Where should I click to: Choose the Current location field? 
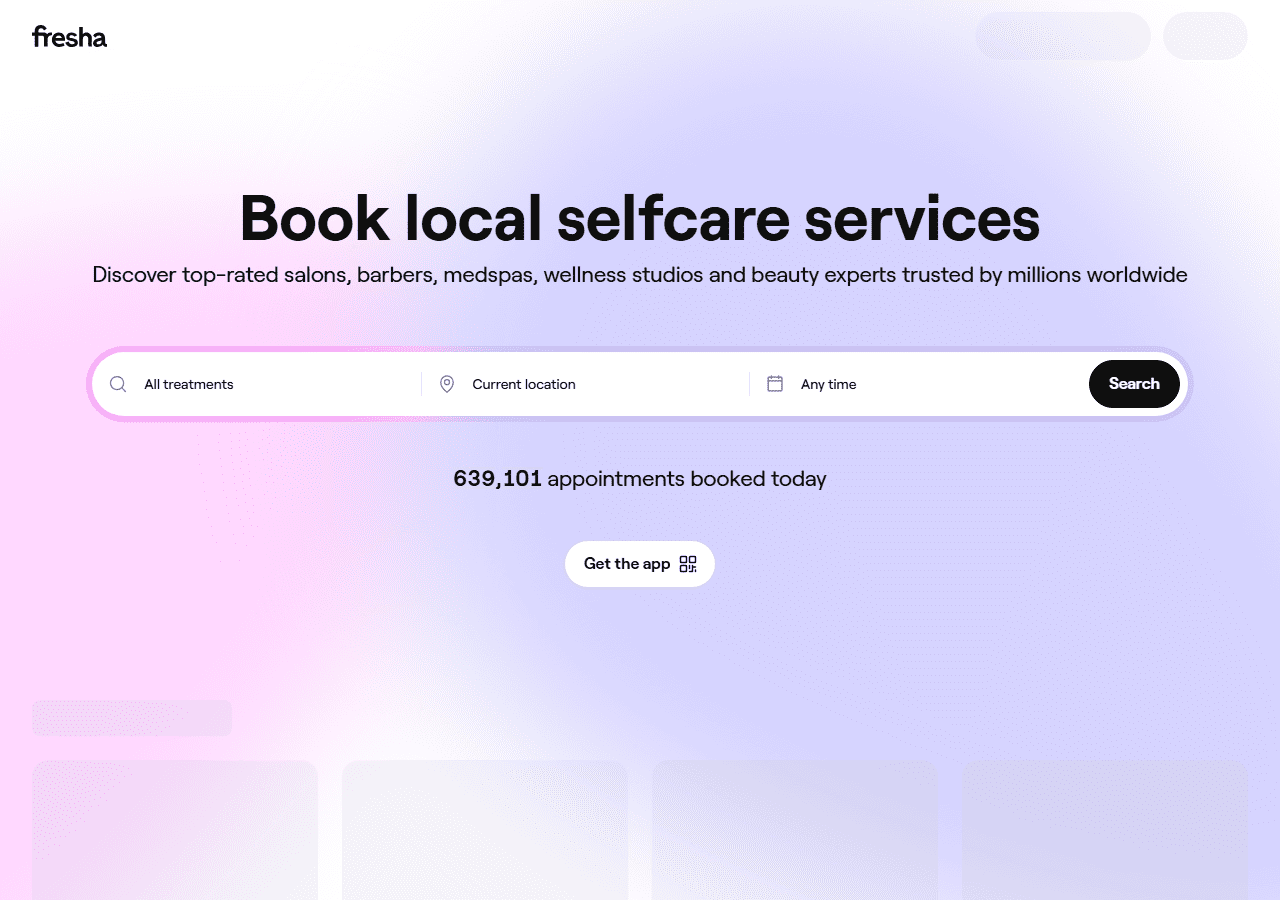tap(585, 384)
